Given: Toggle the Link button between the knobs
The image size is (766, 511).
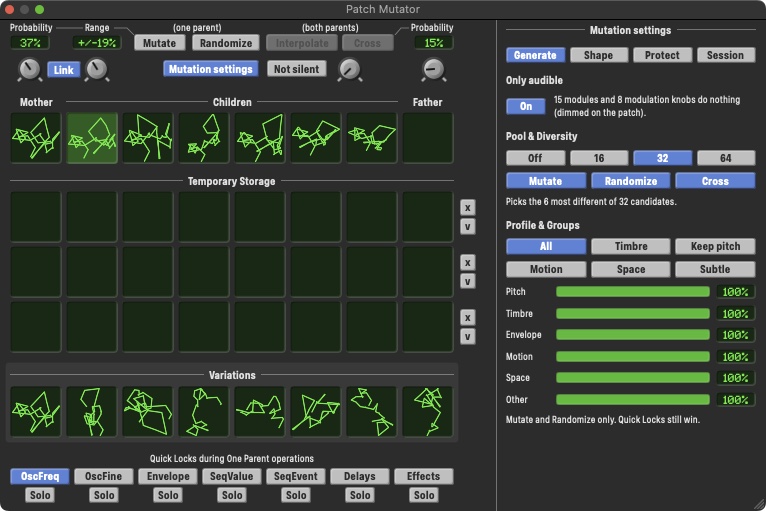Looking at the screenshot, I should click(x=64, y=69).
